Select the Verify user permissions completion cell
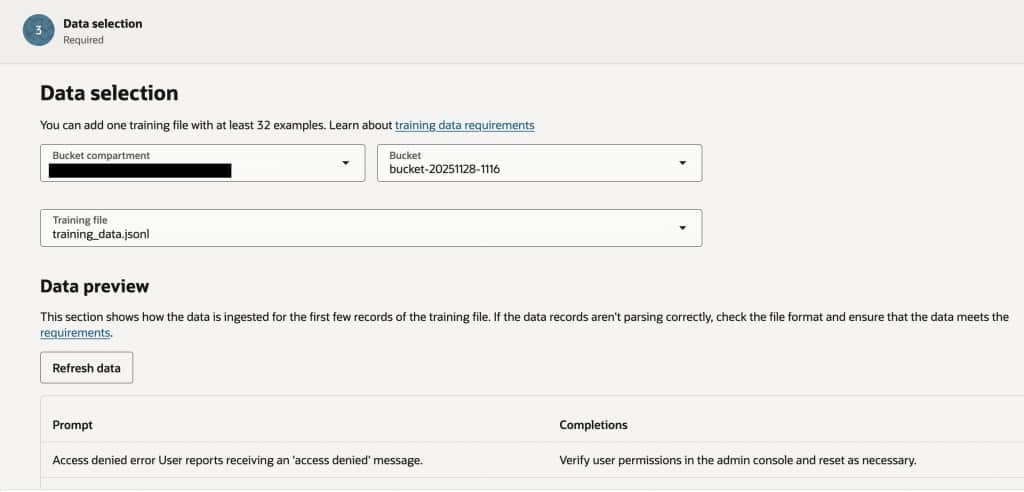This screenshot has height=492, width=1024. tap(737, 460)
